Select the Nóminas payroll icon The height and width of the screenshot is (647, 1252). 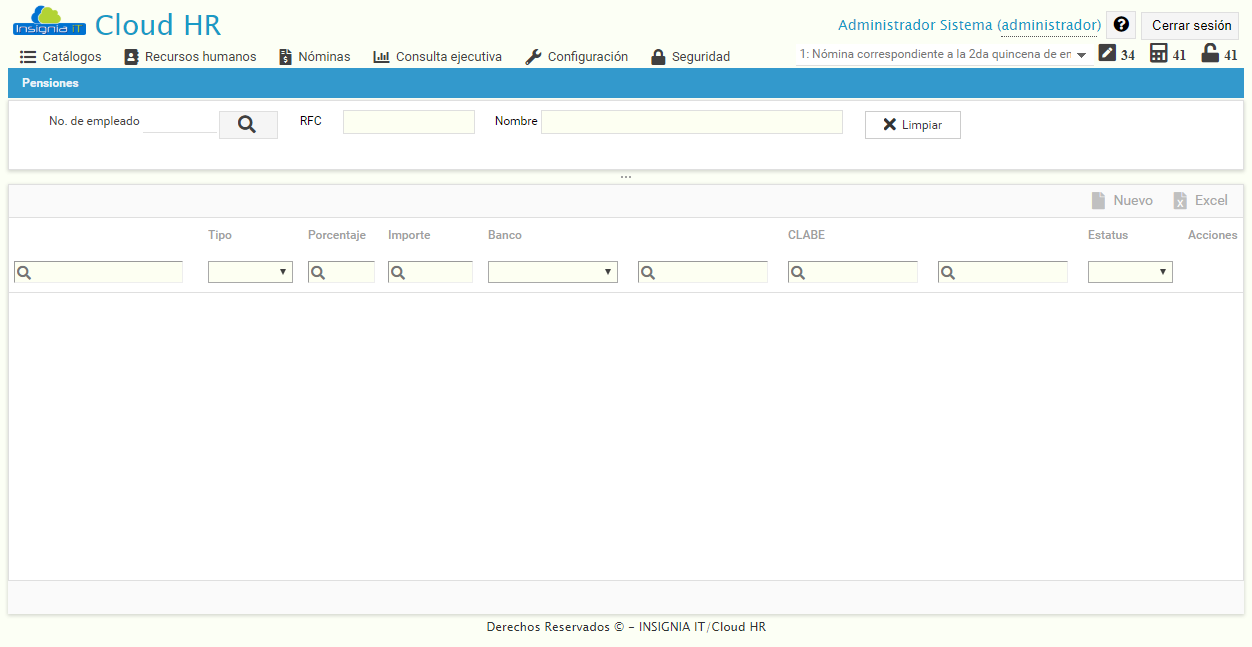285,56
